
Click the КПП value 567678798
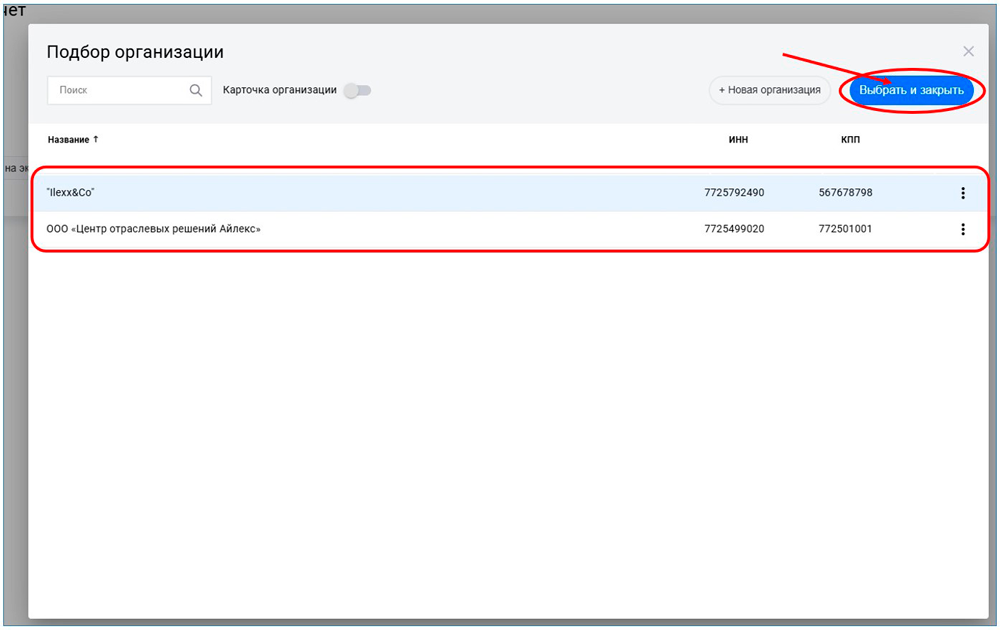pyautogui.click(x=845, y=193)
